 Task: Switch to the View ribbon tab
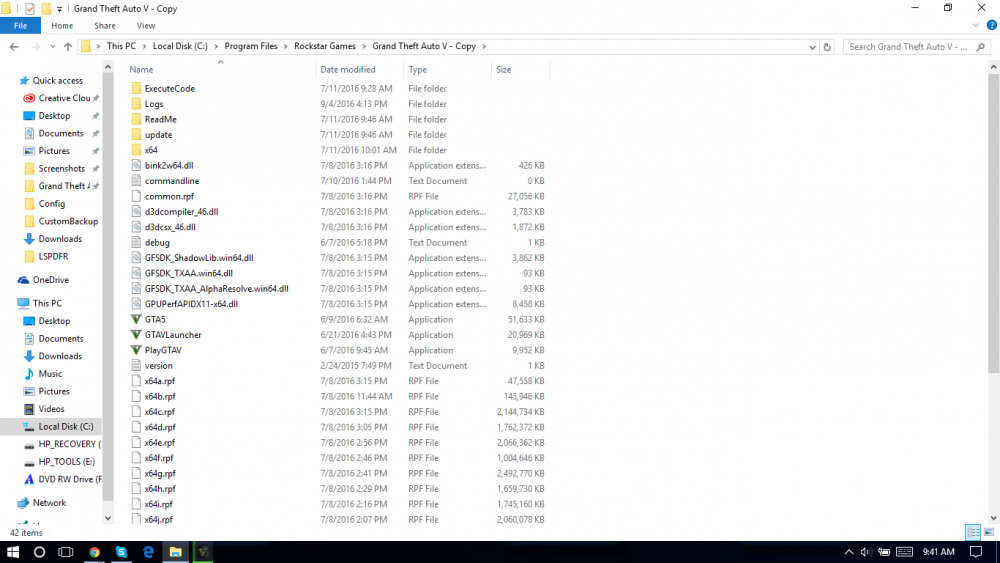click(x=145, y=26)
